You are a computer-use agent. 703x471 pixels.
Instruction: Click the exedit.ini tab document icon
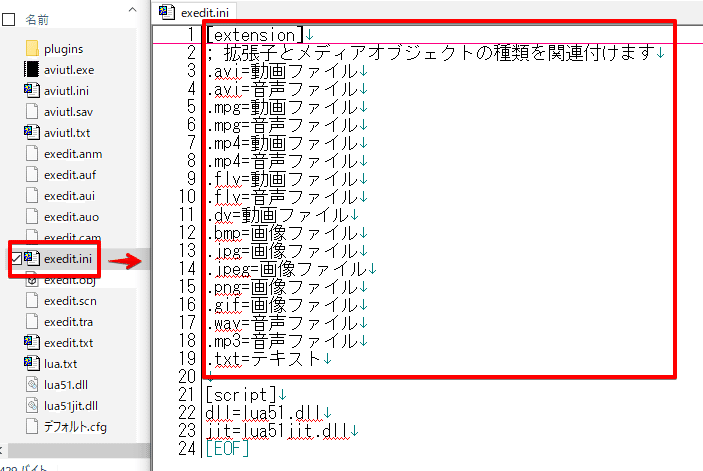coord(167,12)
